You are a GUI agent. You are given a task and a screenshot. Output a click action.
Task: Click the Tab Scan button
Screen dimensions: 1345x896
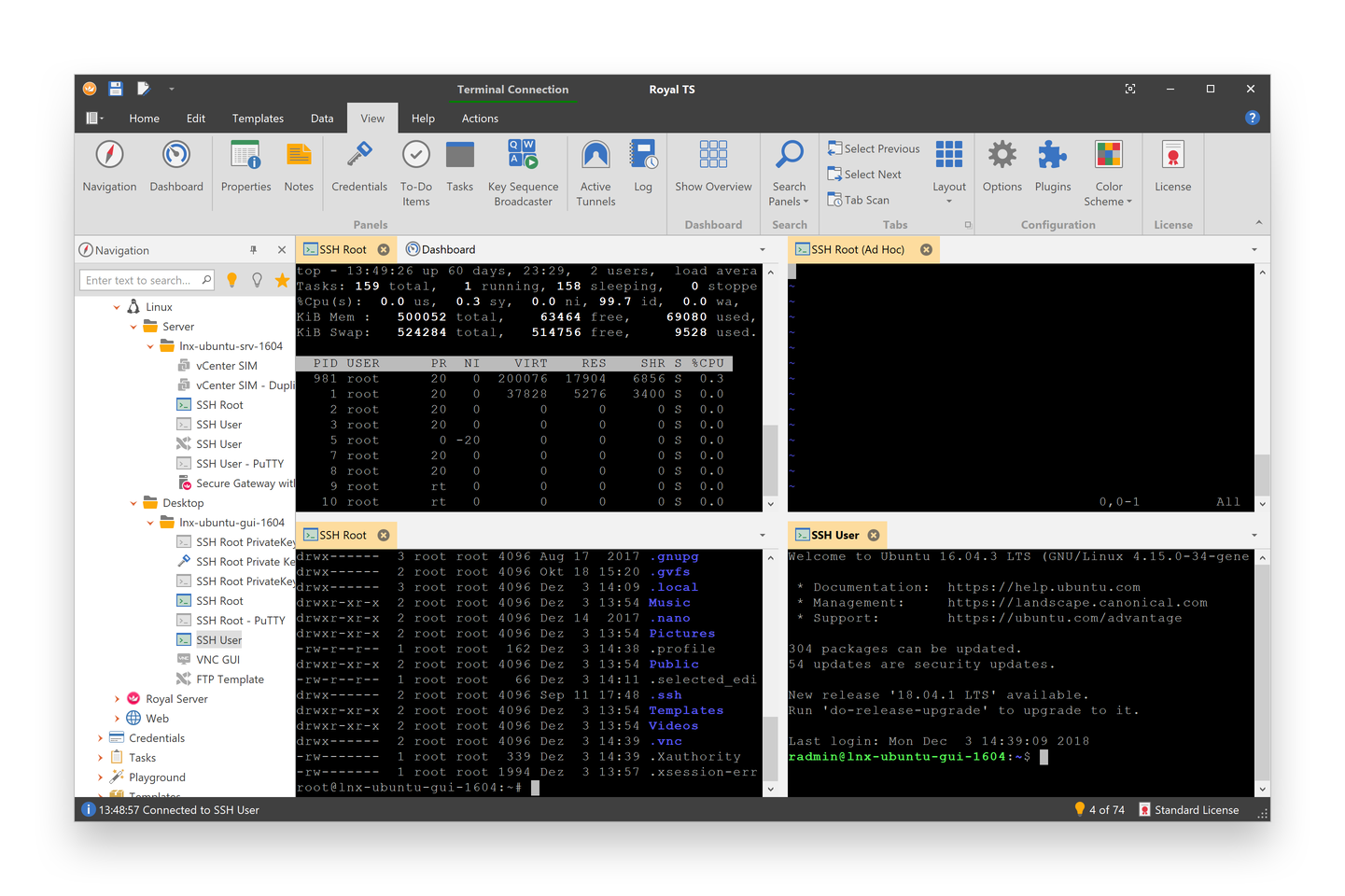[859, 200]
